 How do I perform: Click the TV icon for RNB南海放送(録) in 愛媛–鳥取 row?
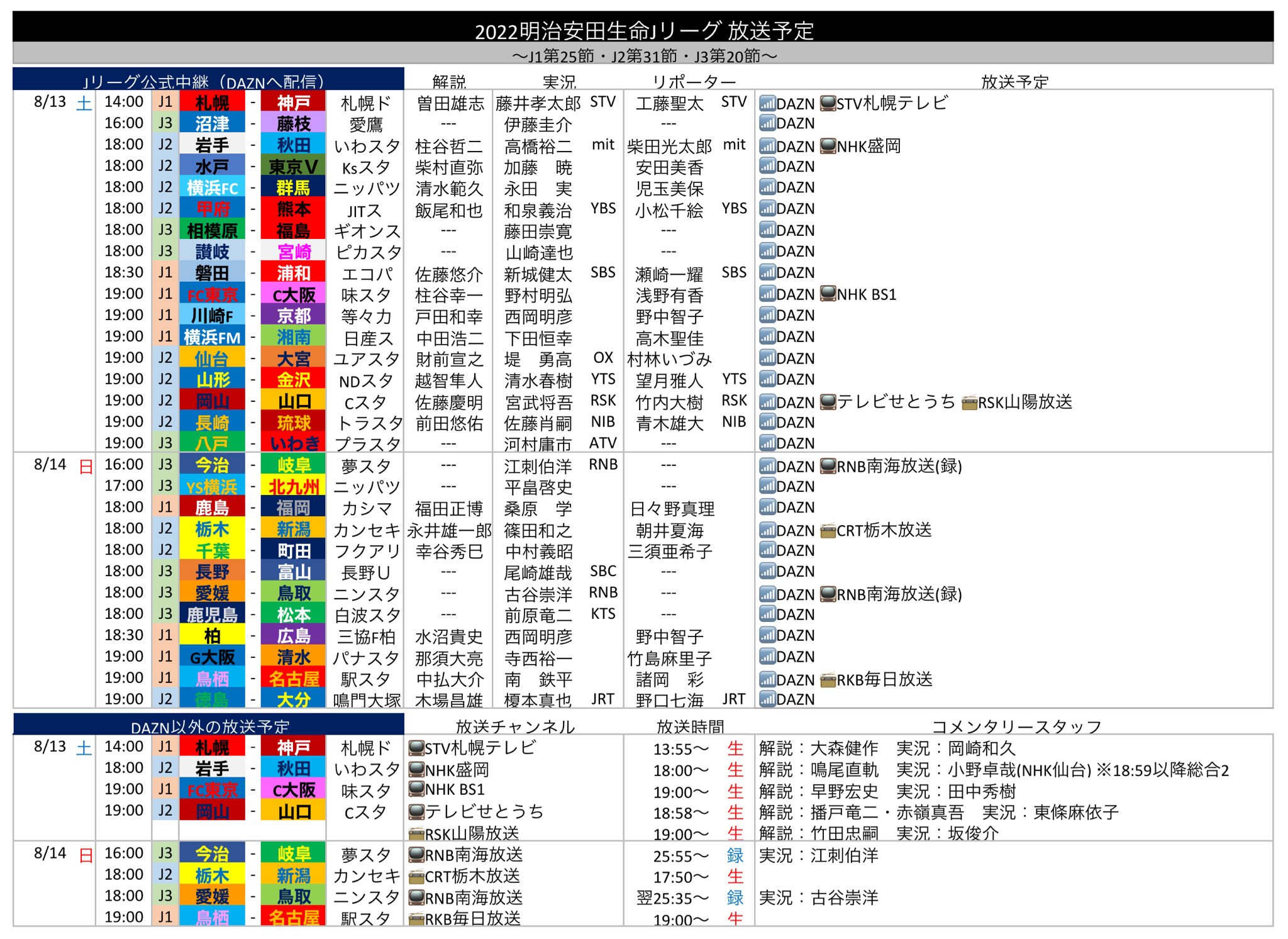pyautogui.click(x=828, y=594)
